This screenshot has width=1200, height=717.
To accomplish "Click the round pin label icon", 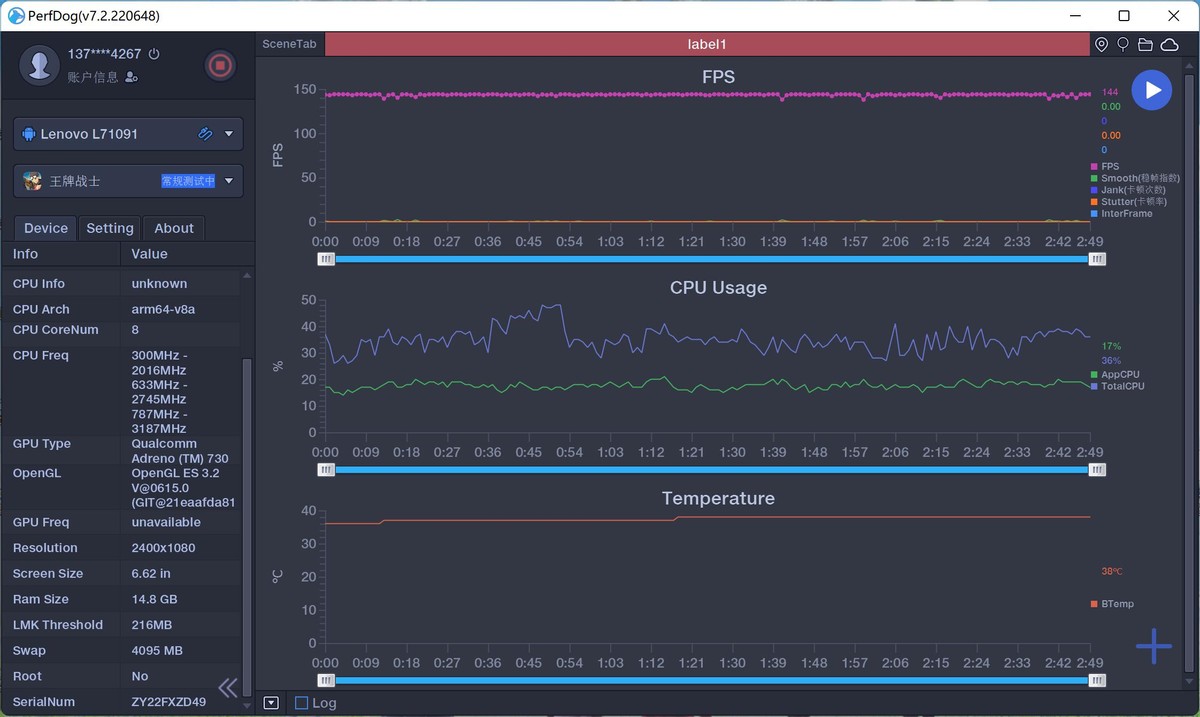I will (1123, 45).
